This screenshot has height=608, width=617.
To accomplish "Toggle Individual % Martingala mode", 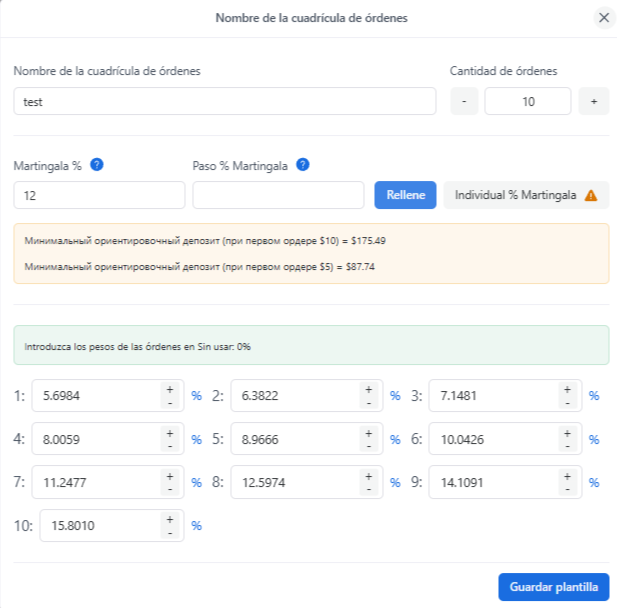I will [x=526, y=195].
